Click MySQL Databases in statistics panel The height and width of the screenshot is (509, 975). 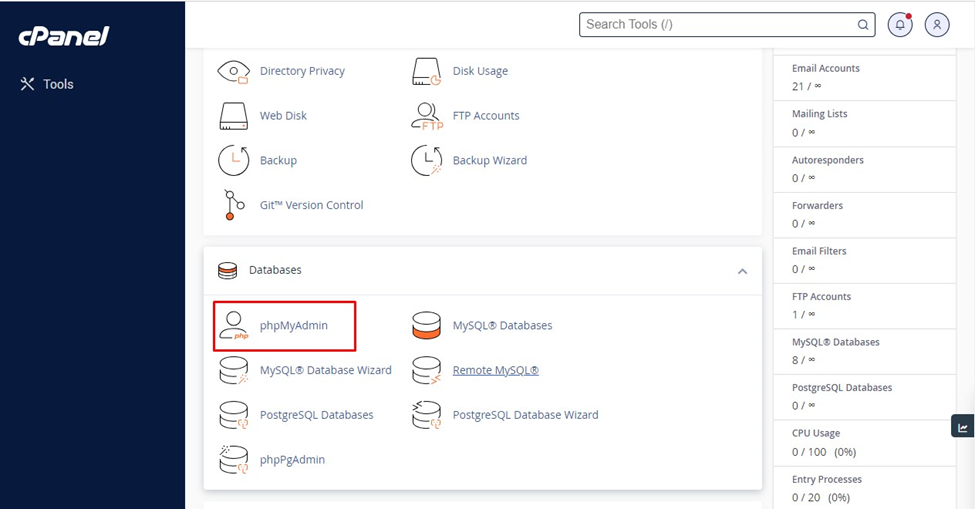[835, 342]
